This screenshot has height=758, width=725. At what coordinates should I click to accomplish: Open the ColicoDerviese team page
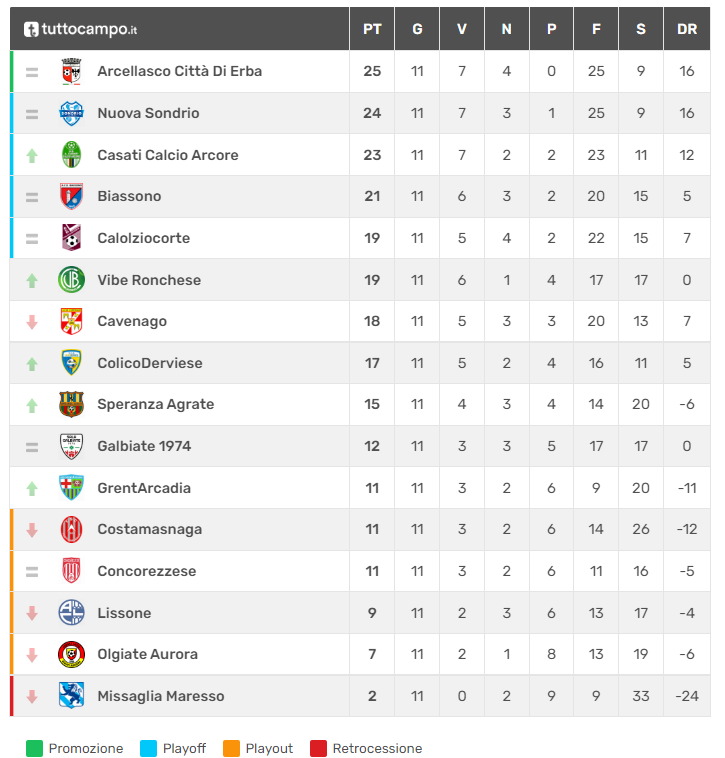tap(149, 363)
